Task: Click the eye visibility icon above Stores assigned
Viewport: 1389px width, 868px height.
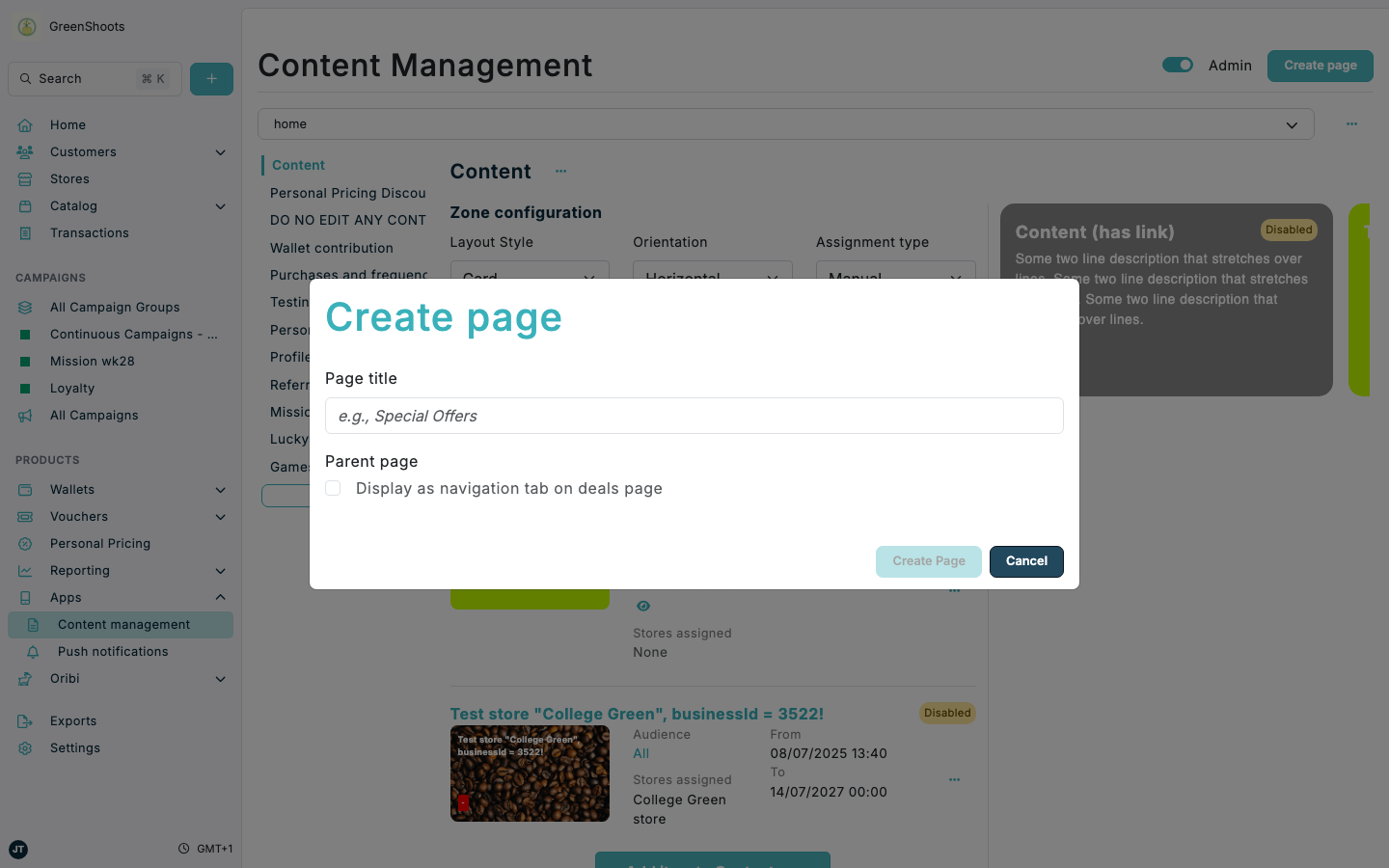Action: pos(643,606)
